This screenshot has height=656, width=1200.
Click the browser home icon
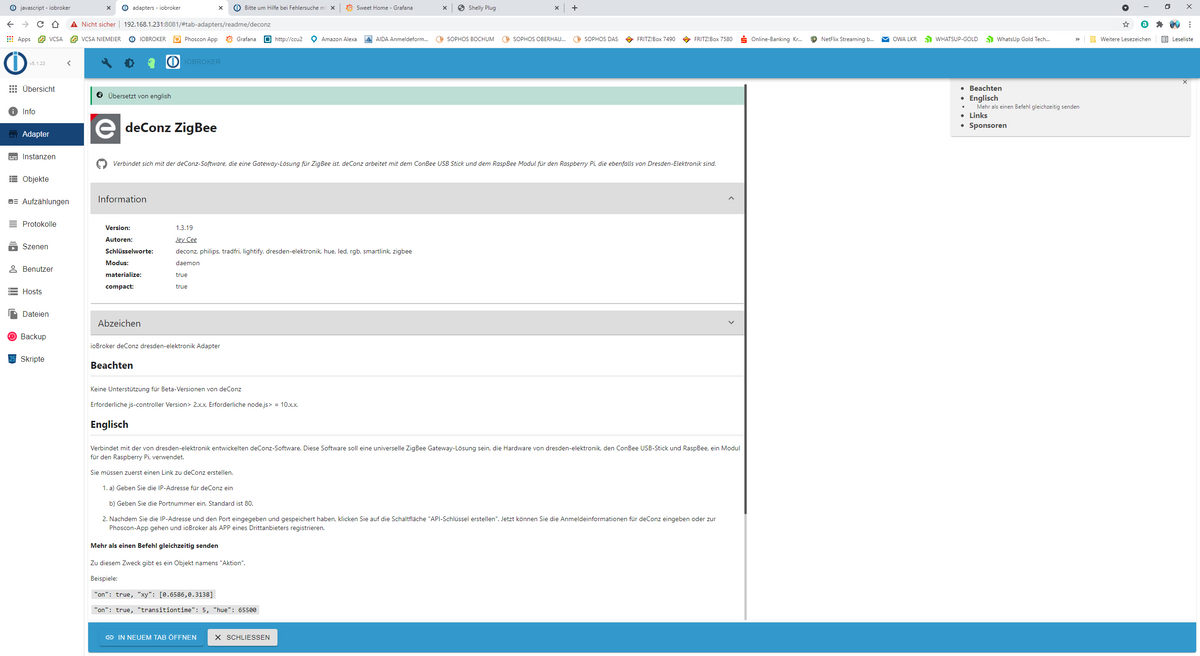(x=55, y=24)
